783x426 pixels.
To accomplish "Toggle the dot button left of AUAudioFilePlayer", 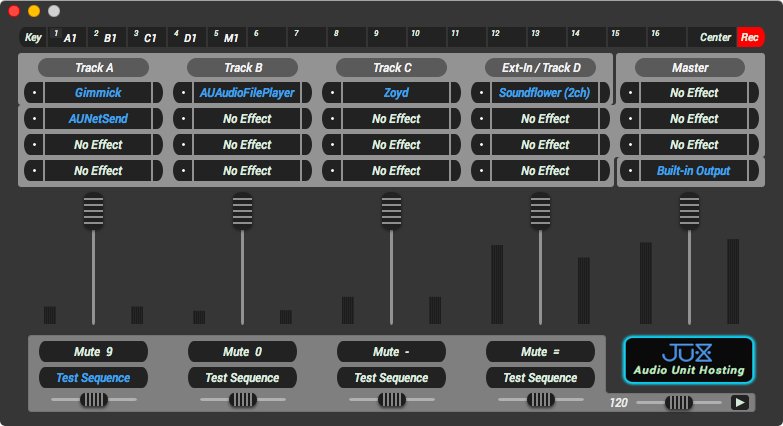I will pyautogui.click(x=183, y=93).
